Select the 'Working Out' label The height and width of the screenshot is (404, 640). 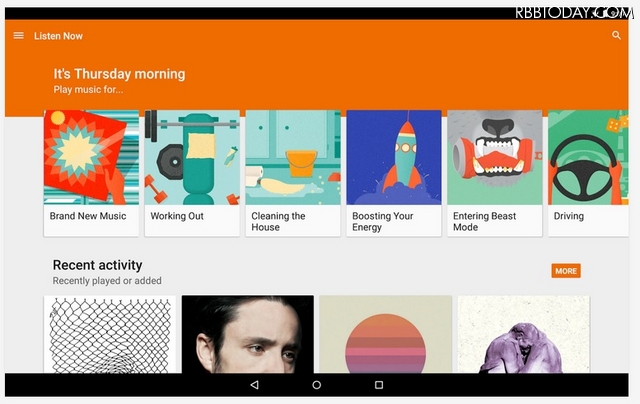[x=177, y=216]
